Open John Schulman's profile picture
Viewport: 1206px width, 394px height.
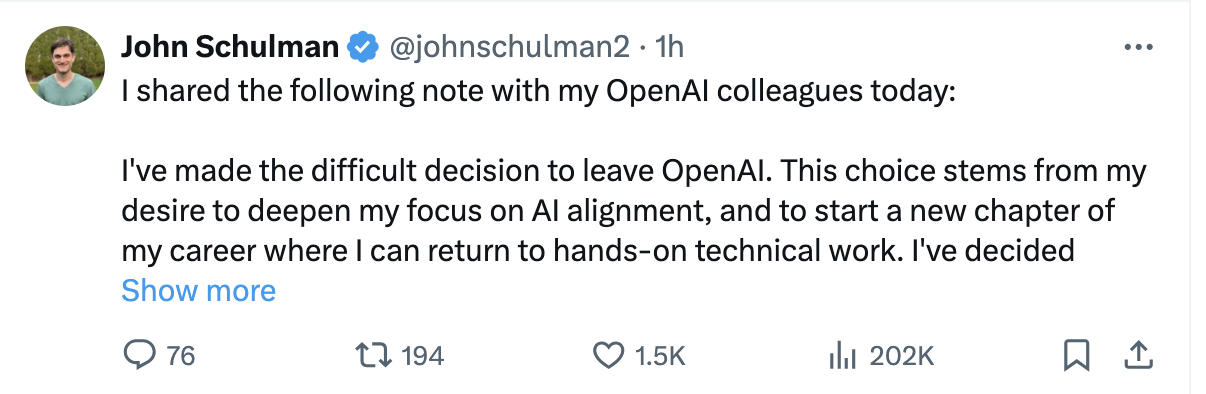click(x=65, y=66)
